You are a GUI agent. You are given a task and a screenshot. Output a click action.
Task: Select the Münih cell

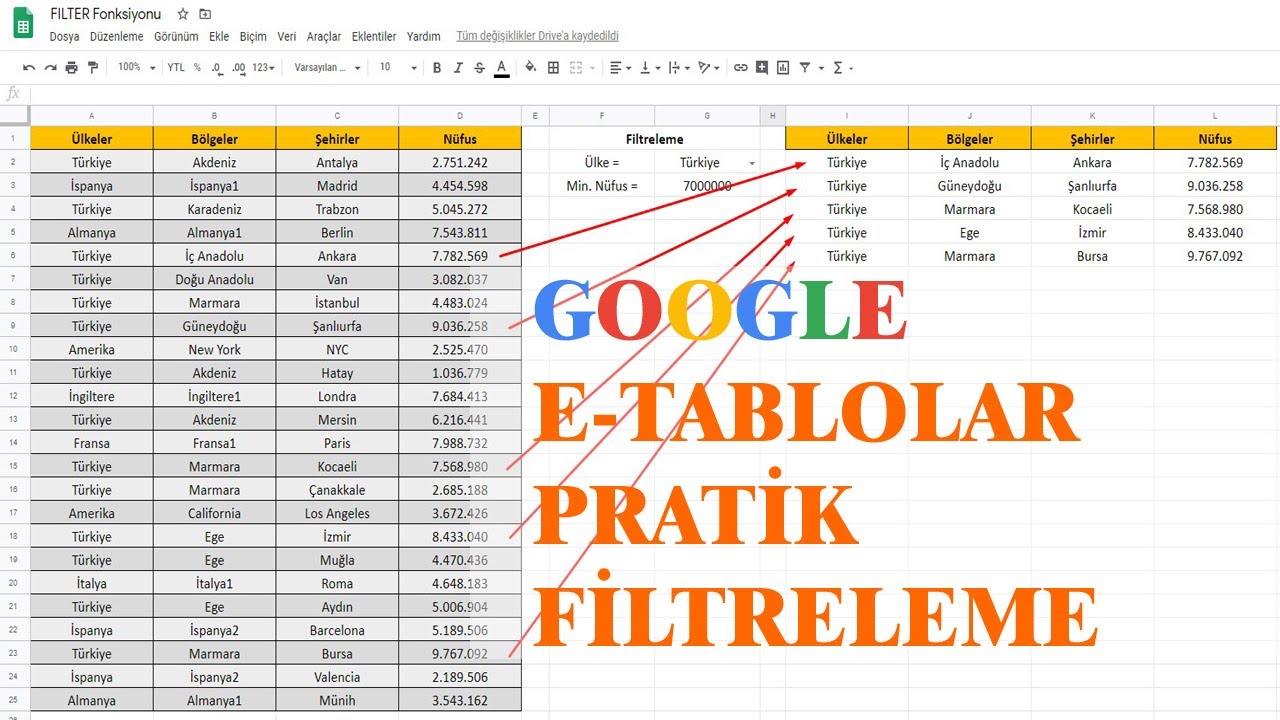tap(337, 700)
